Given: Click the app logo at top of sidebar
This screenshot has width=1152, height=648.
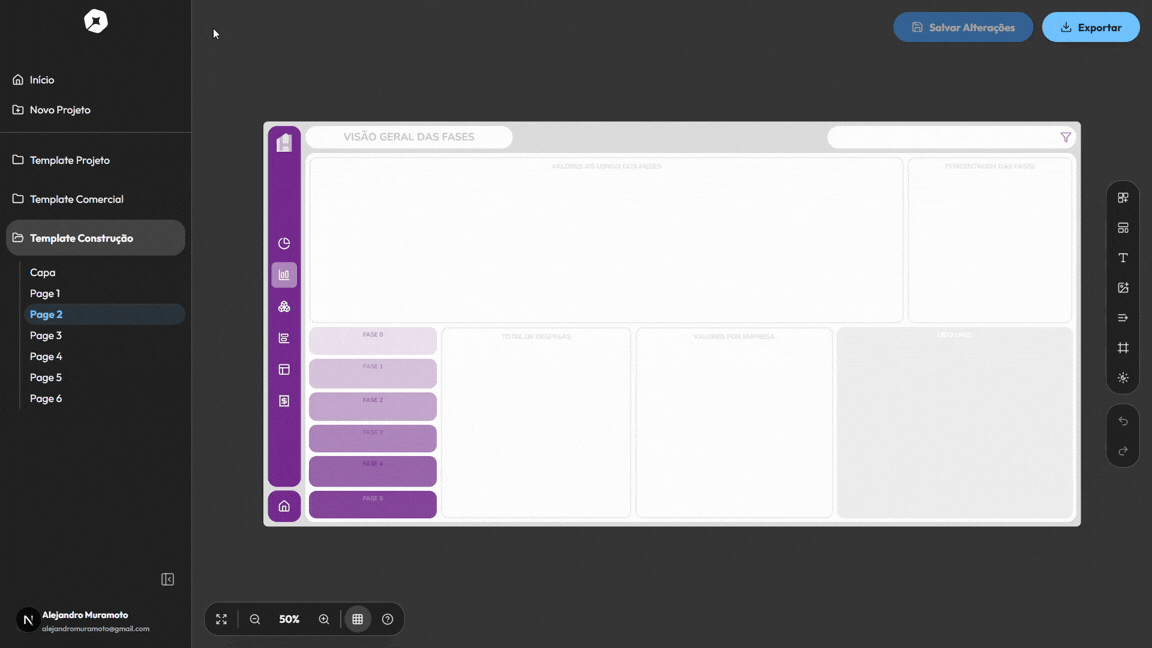Looking at the screenshot, I should [x=96, y=21].
